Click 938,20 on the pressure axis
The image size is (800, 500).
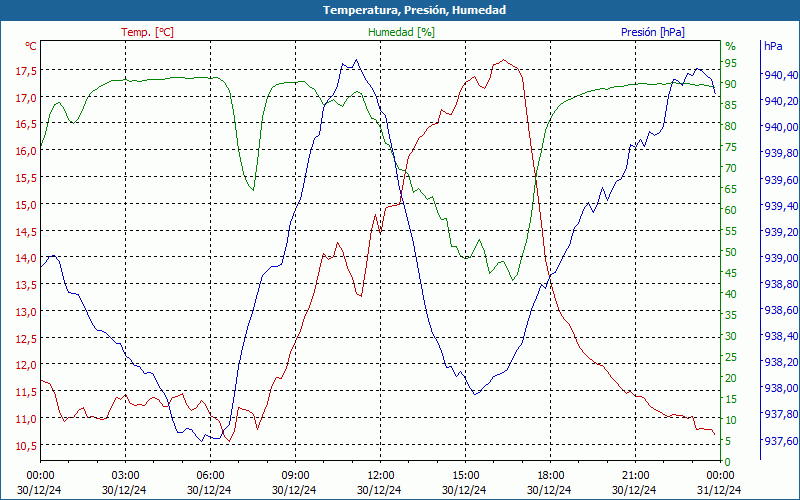(781, 362)
